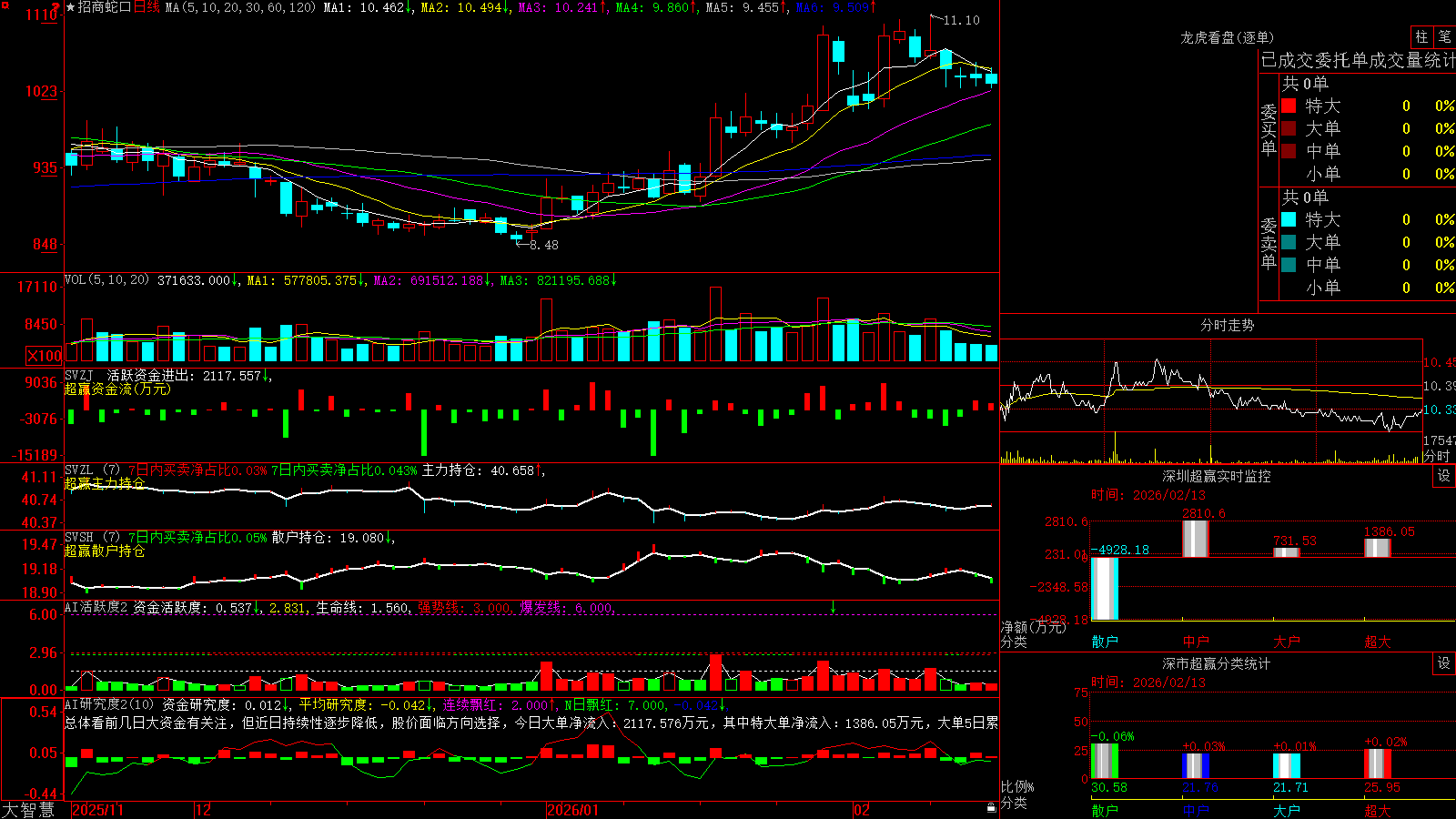Screen dimensions: 1456x819
Task: Click the lock icon on the time axis
Action: point(991,808)
